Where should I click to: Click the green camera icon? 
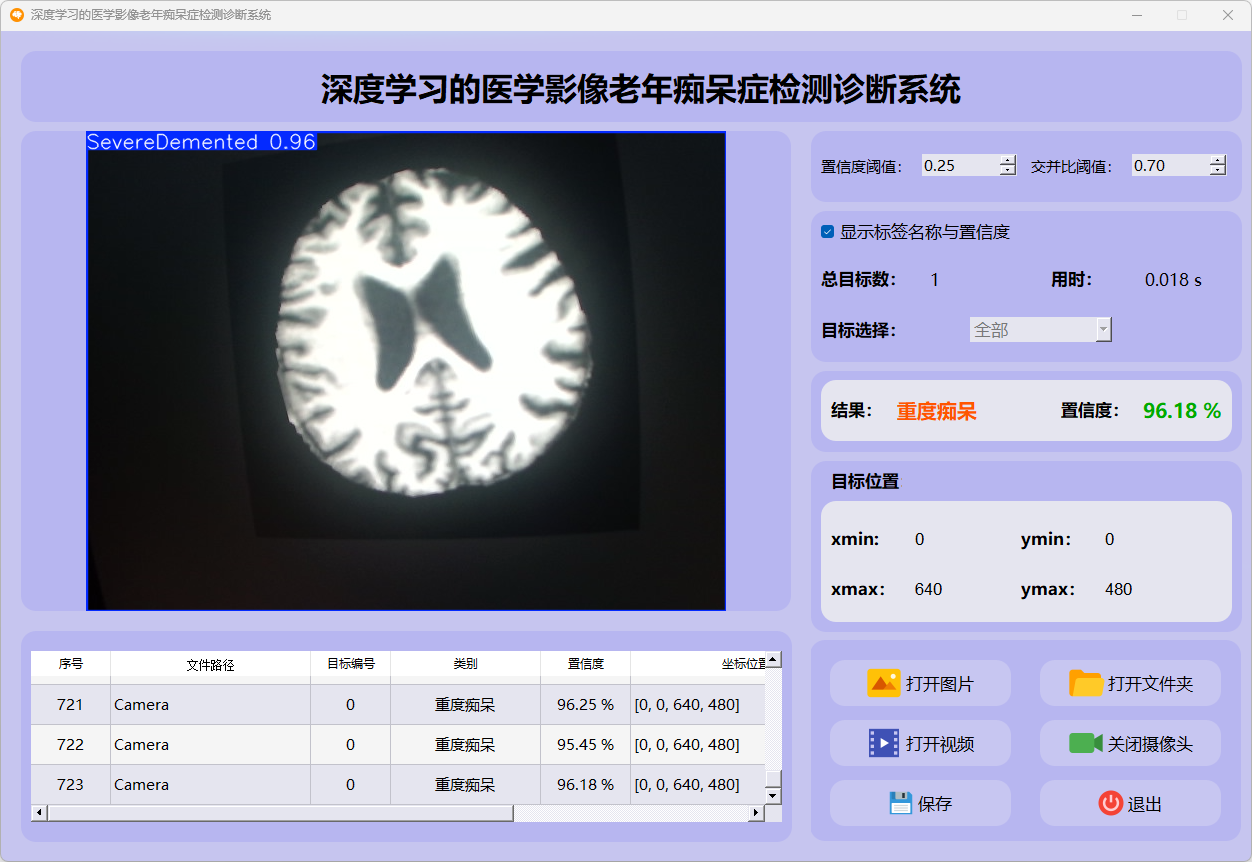click(x=1085, y=744)
